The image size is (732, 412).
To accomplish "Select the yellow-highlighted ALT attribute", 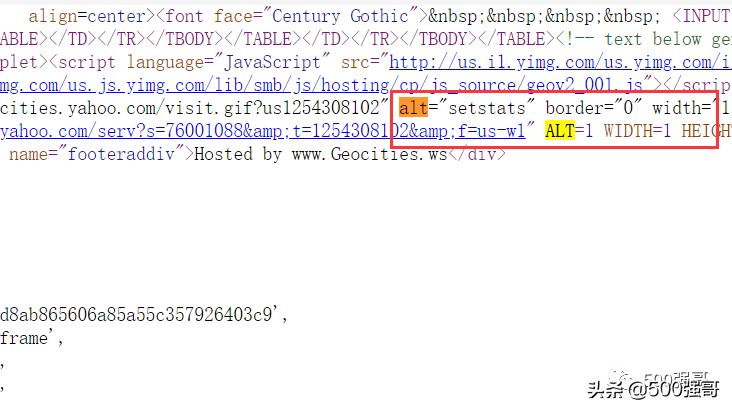I will coord(560,131).
